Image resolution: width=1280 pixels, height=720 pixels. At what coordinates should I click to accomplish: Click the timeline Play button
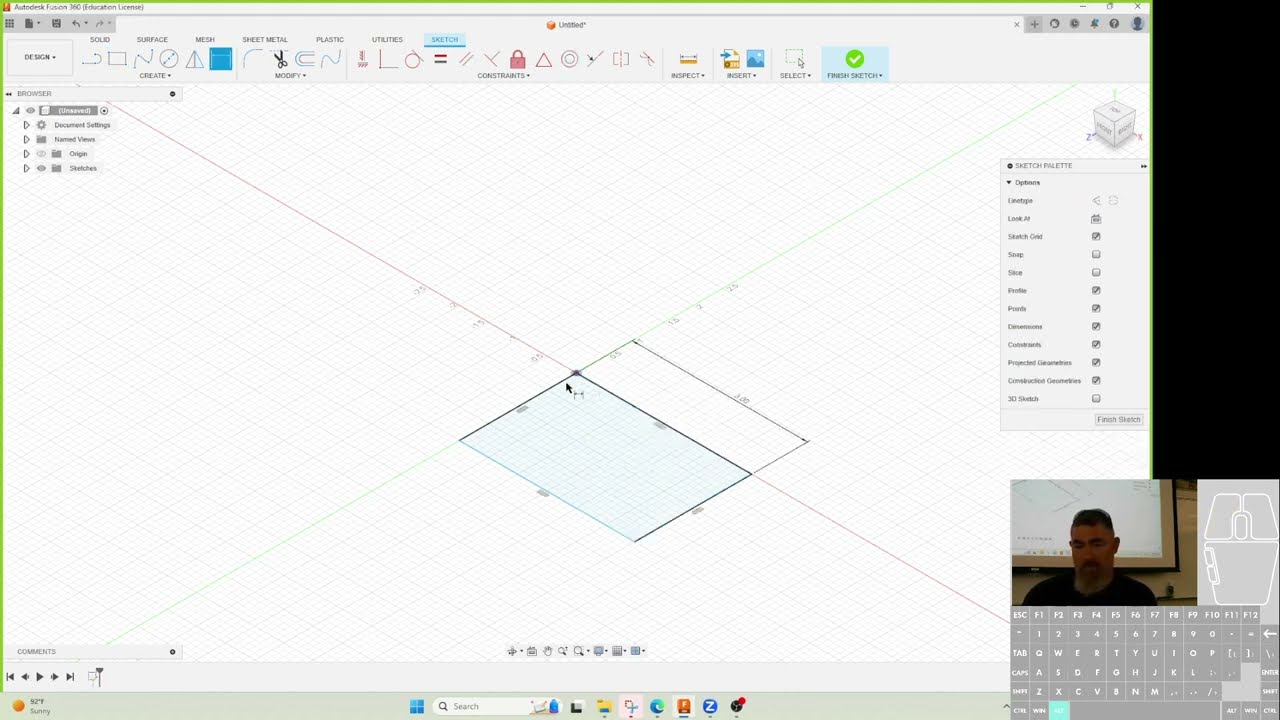(x=40, y=677)
